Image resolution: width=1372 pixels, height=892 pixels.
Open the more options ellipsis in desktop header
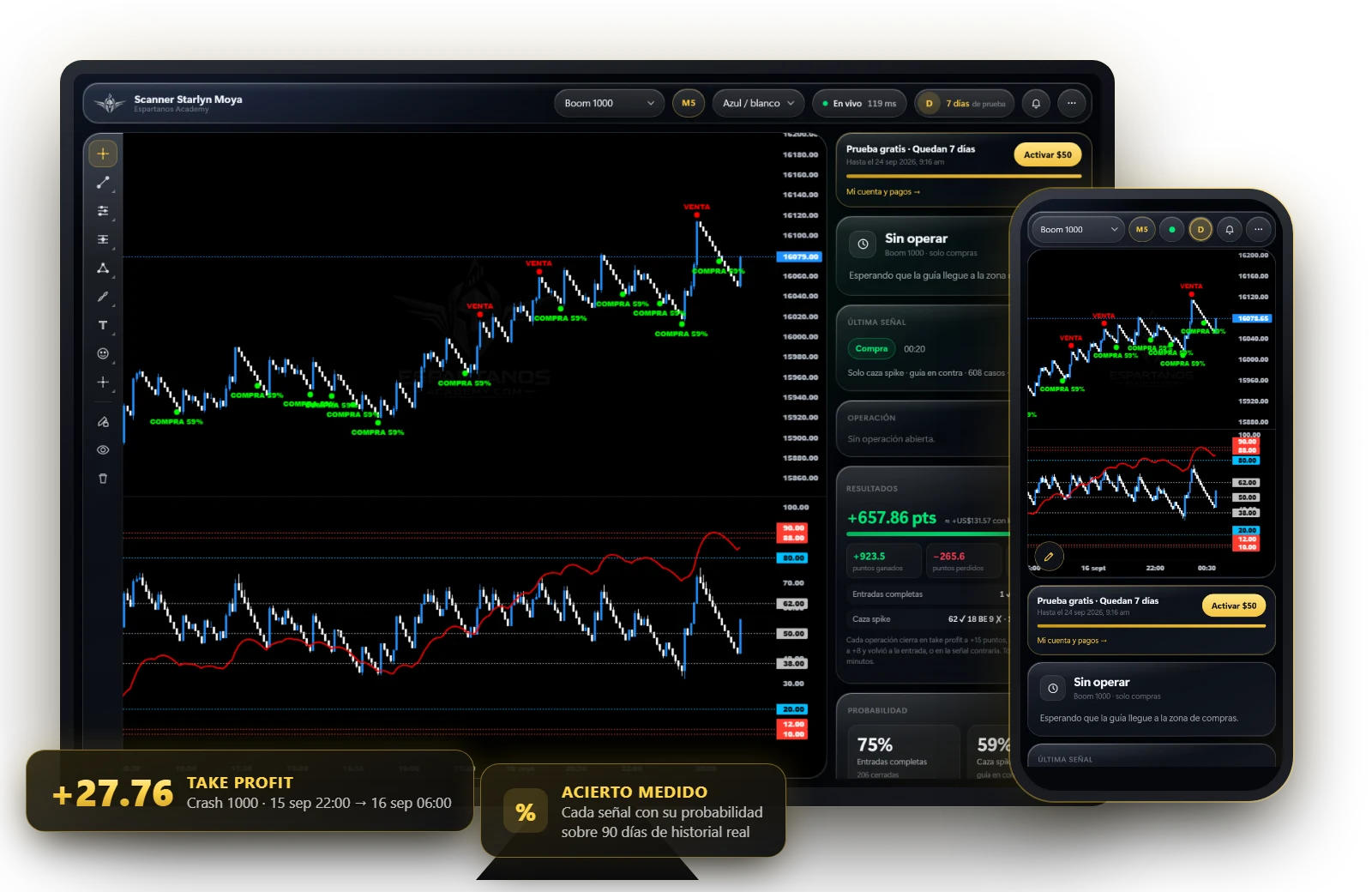point(1071,103)
